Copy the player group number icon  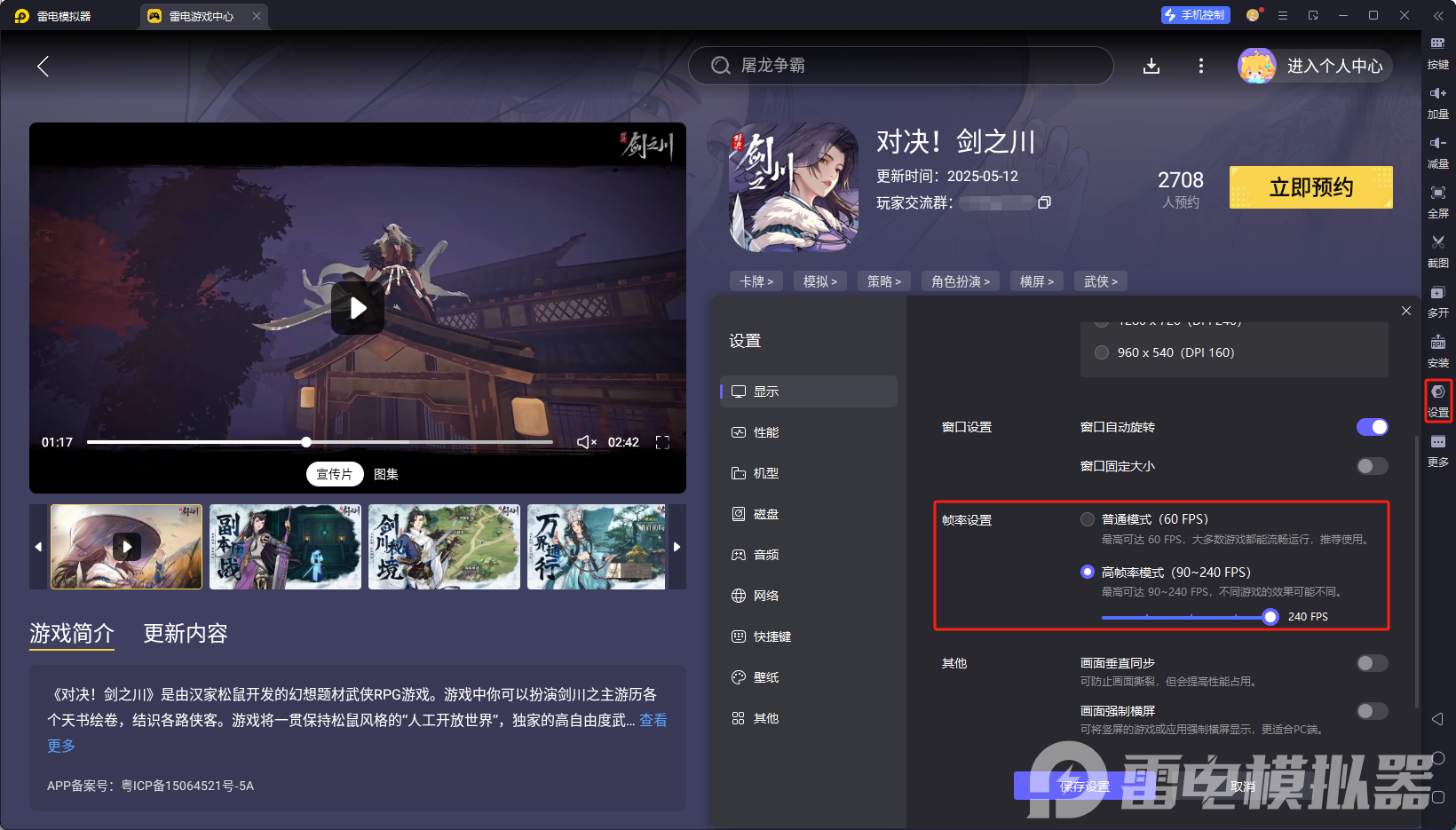(x=1044, y=202)
